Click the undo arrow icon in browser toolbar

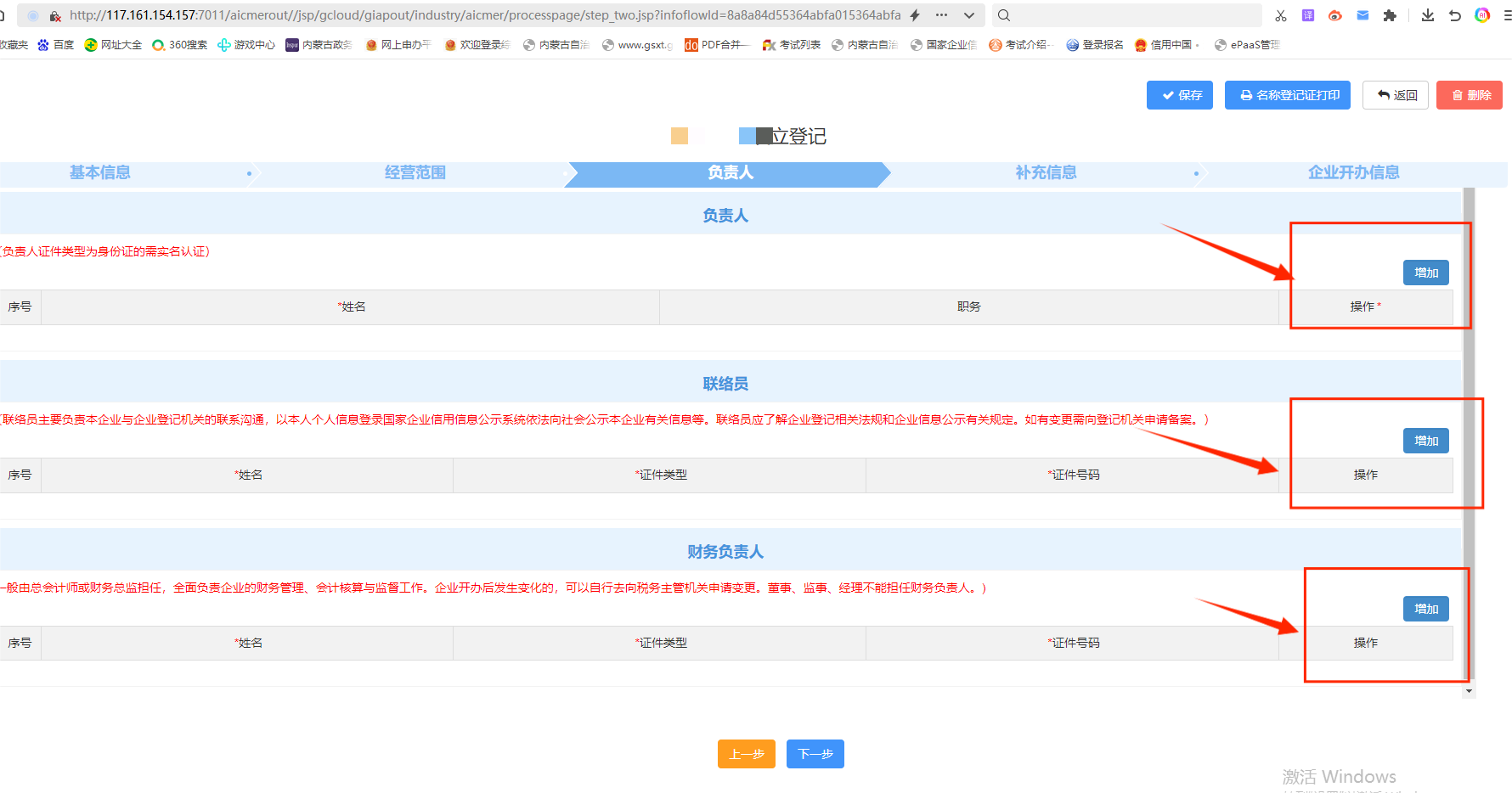pos(1455,15)
